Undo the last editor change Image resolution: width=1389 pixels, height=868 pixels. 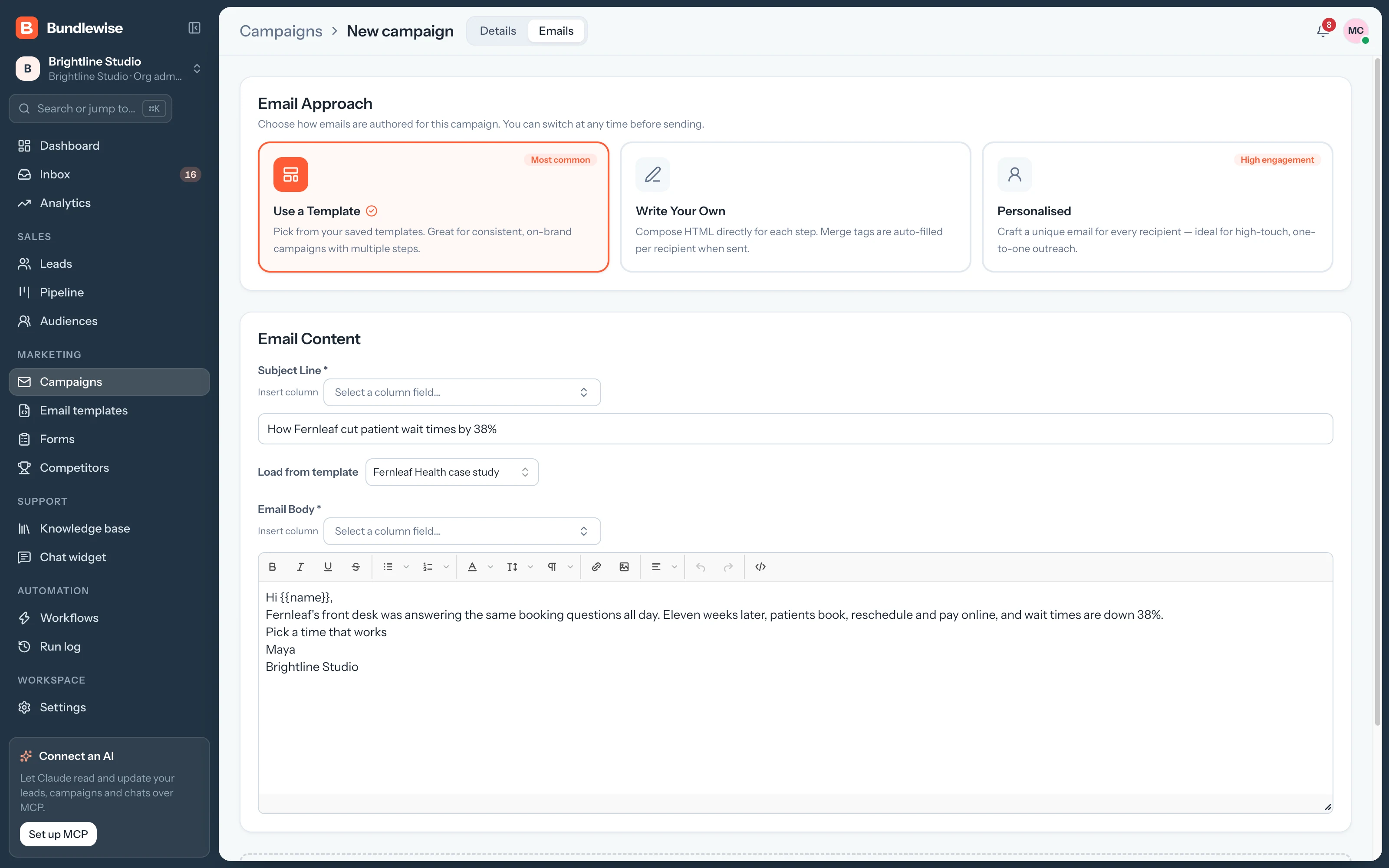pos(700,567)
